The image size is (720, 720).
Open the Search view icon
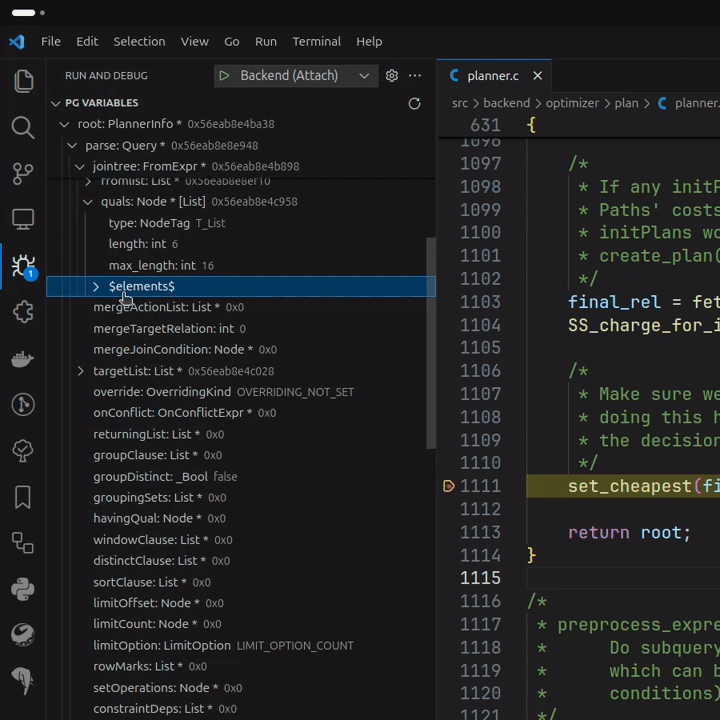coord(23,127)
